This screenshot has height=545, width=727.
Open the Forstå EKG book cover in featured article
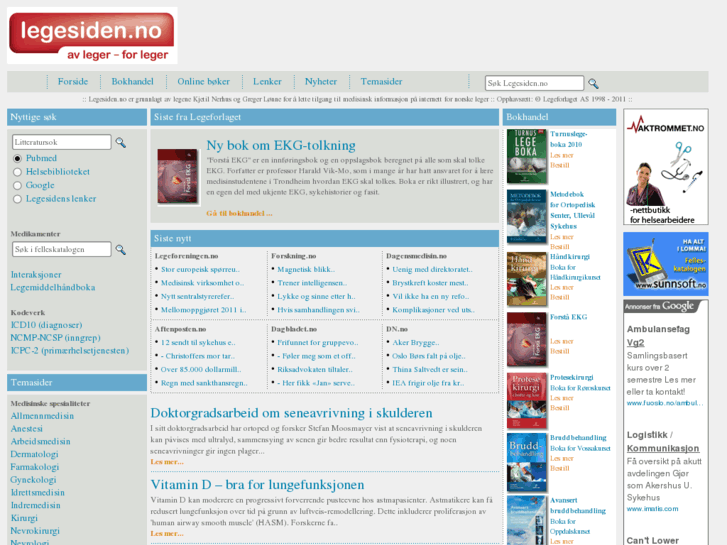[178, 176]
